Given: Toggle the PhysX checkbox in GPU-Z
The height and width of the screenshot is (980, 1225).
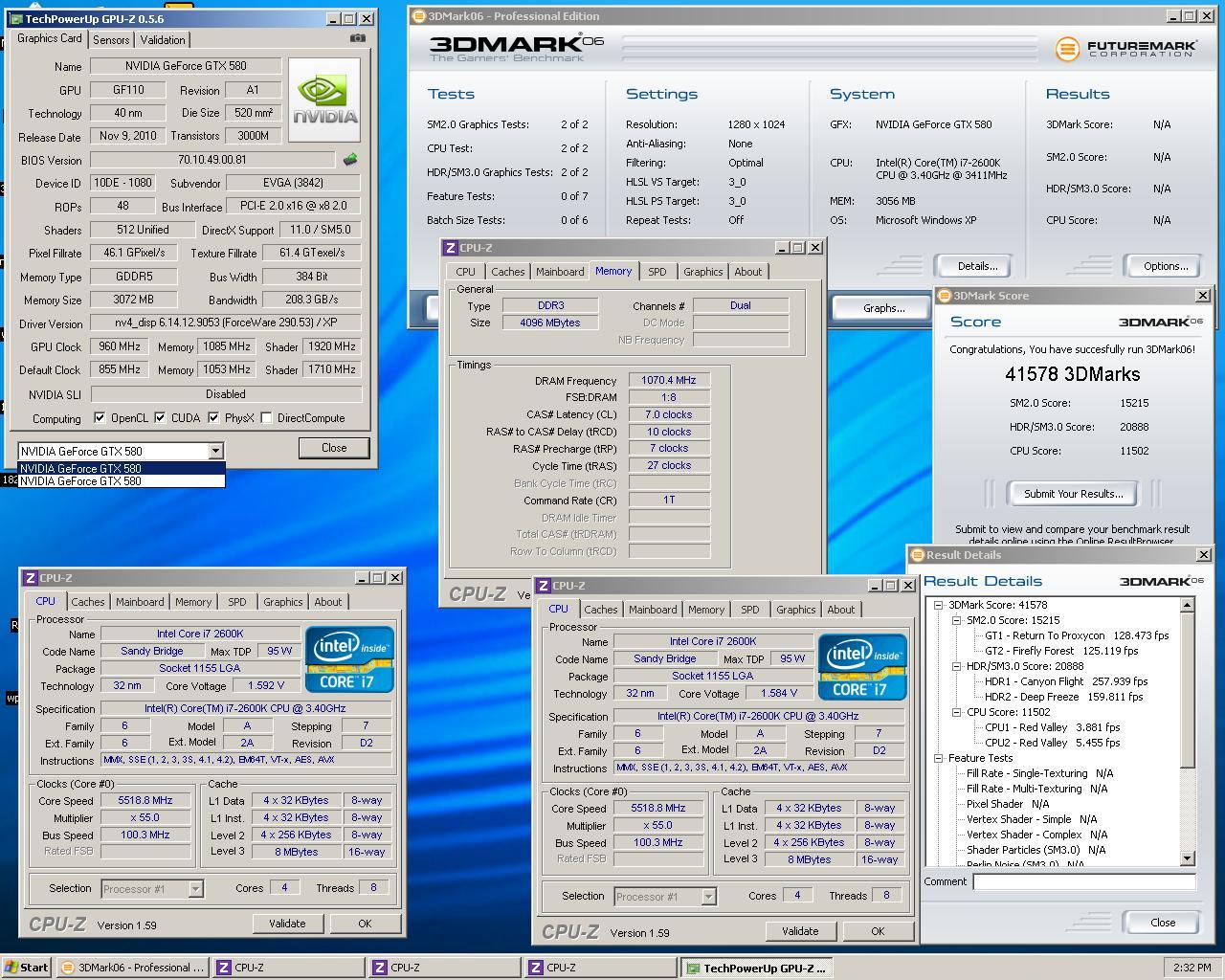Looking at the screenshot, I should pyautogui.click(x=213, y=418).
